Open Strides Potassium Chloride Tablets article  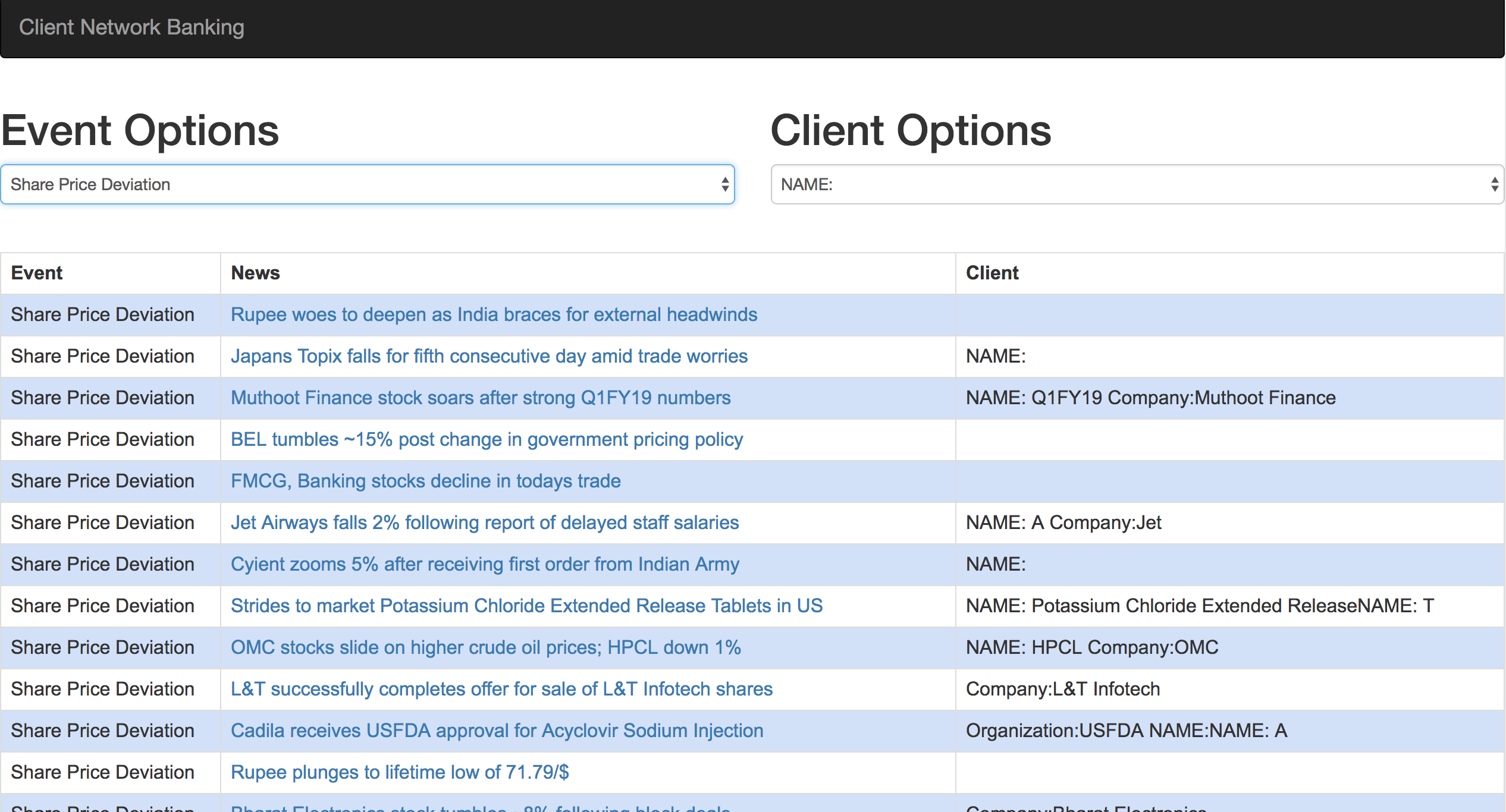pos(526,606)
